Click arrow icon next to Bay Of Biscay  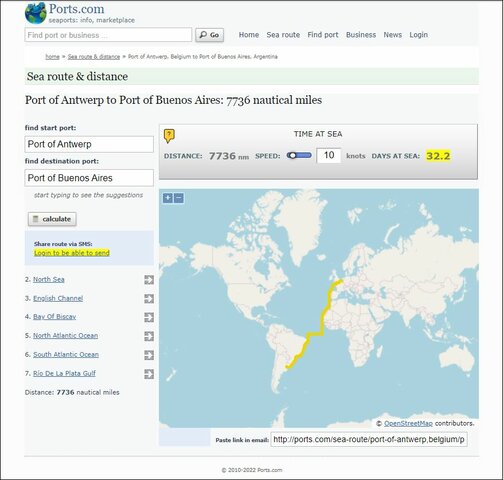coord(149,317)
